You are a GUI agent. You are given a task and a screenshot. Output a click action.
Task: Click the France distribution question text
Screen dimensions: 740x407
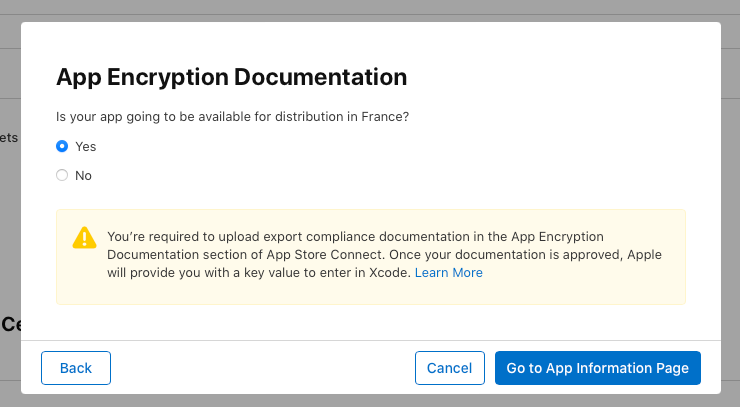tap(232, 116)
